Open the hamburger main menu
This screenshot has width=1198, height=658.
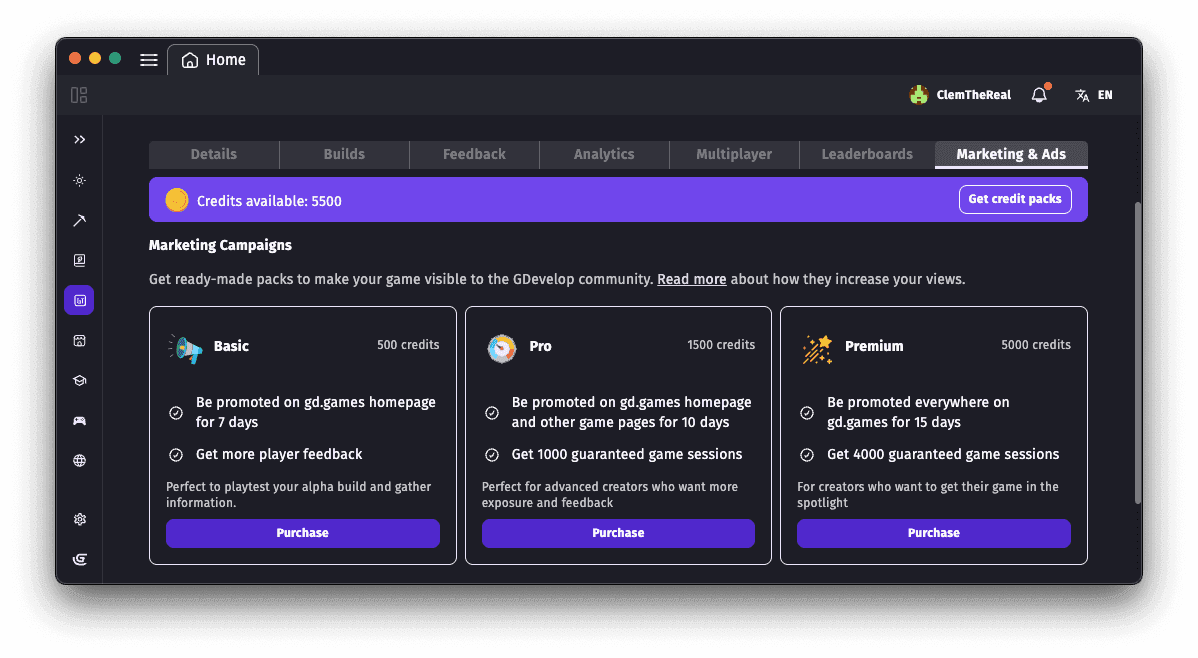(149, 60)
